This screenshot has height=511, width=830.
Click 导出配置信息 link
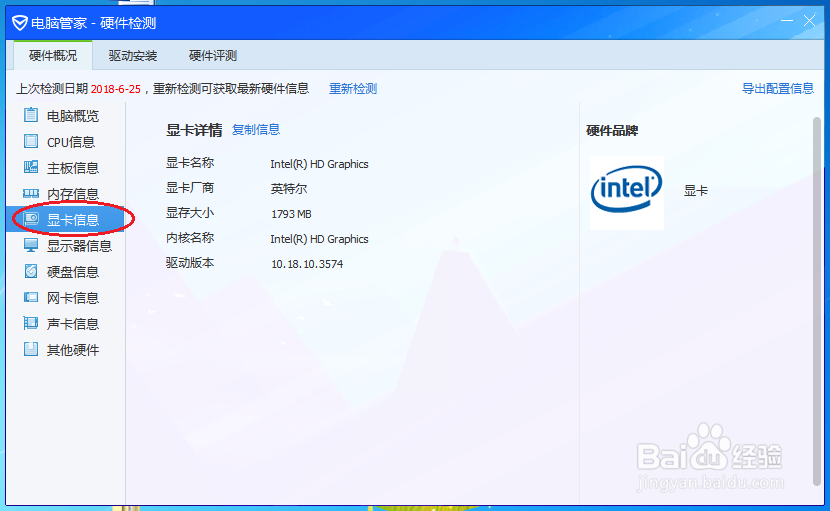[778, 88]
